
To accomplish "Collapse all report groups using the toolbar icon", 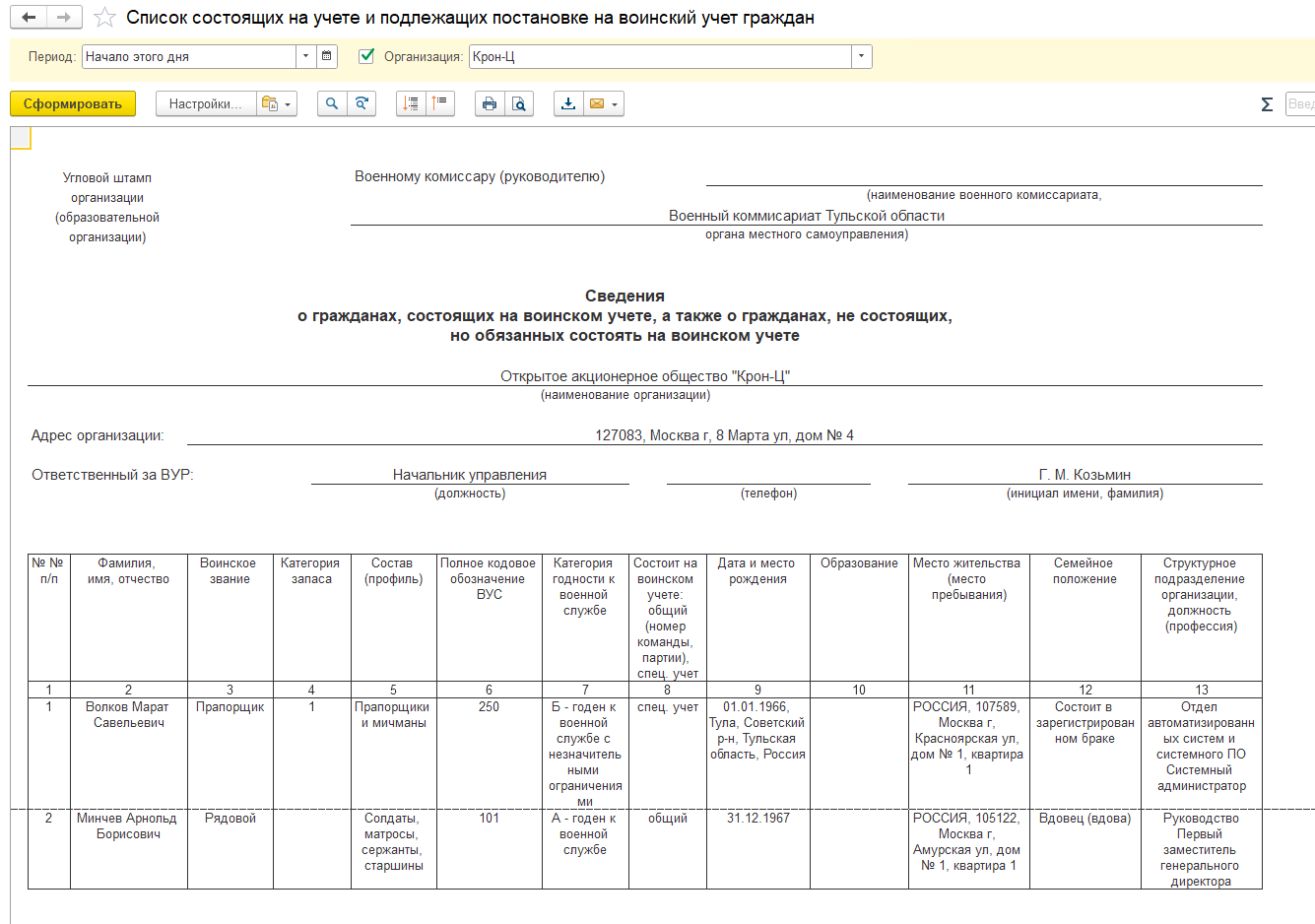I will coord(411,103).
